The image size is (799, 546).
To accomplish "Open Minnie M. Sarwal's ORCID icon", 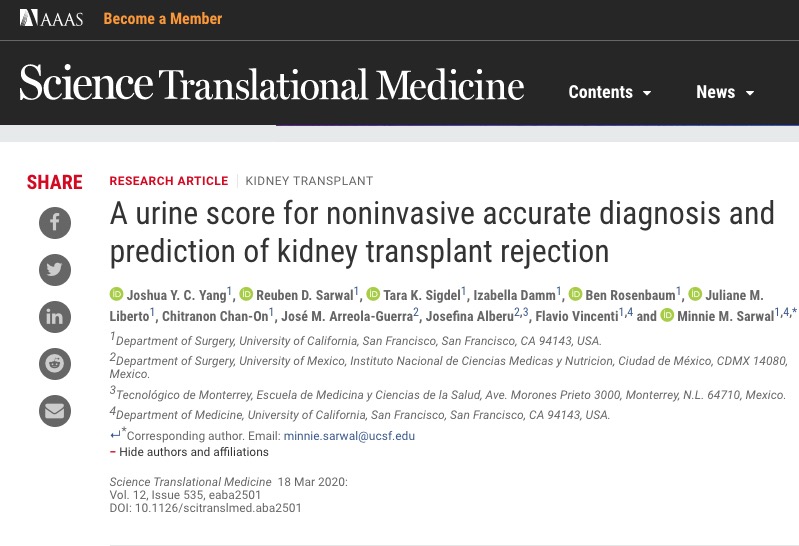I will pos(667,316).
